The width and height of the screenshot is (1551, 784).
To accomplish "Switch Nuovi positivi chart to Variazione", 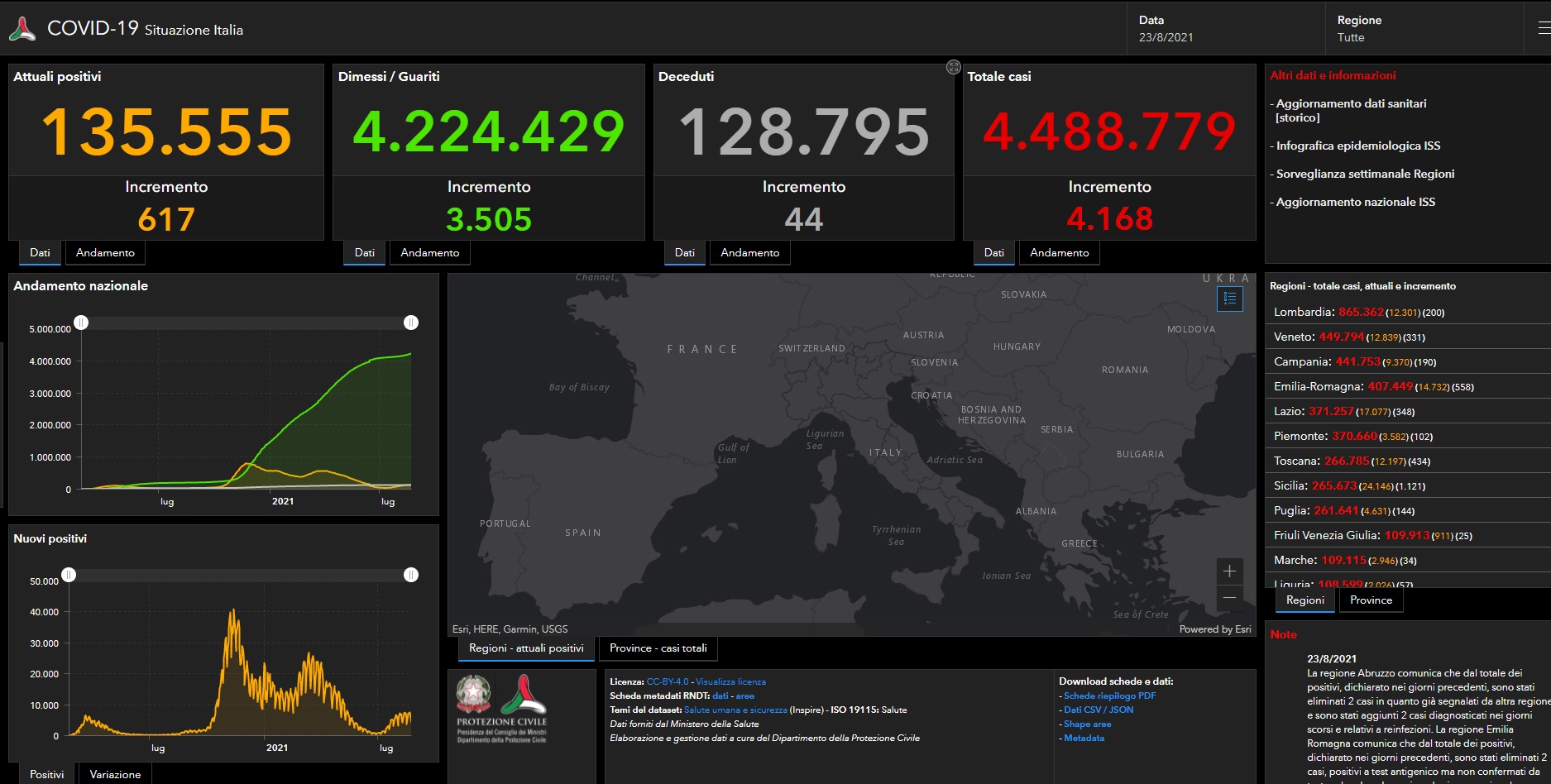I will (x=115, y=774).
